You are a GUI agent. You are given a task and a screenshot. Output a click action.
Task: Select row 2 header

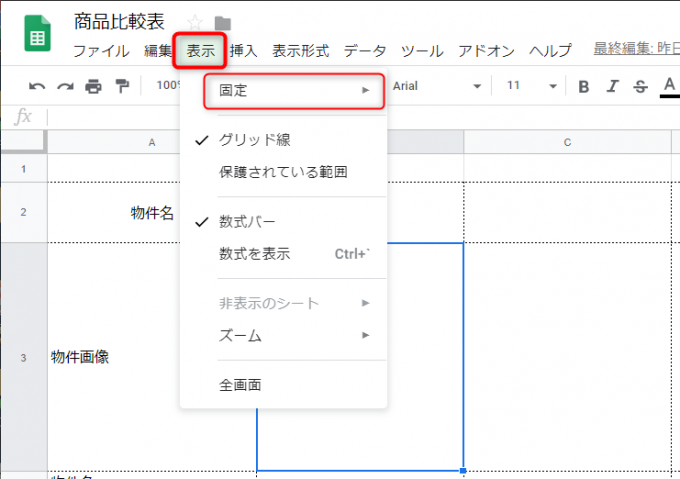tap(23, 212)
